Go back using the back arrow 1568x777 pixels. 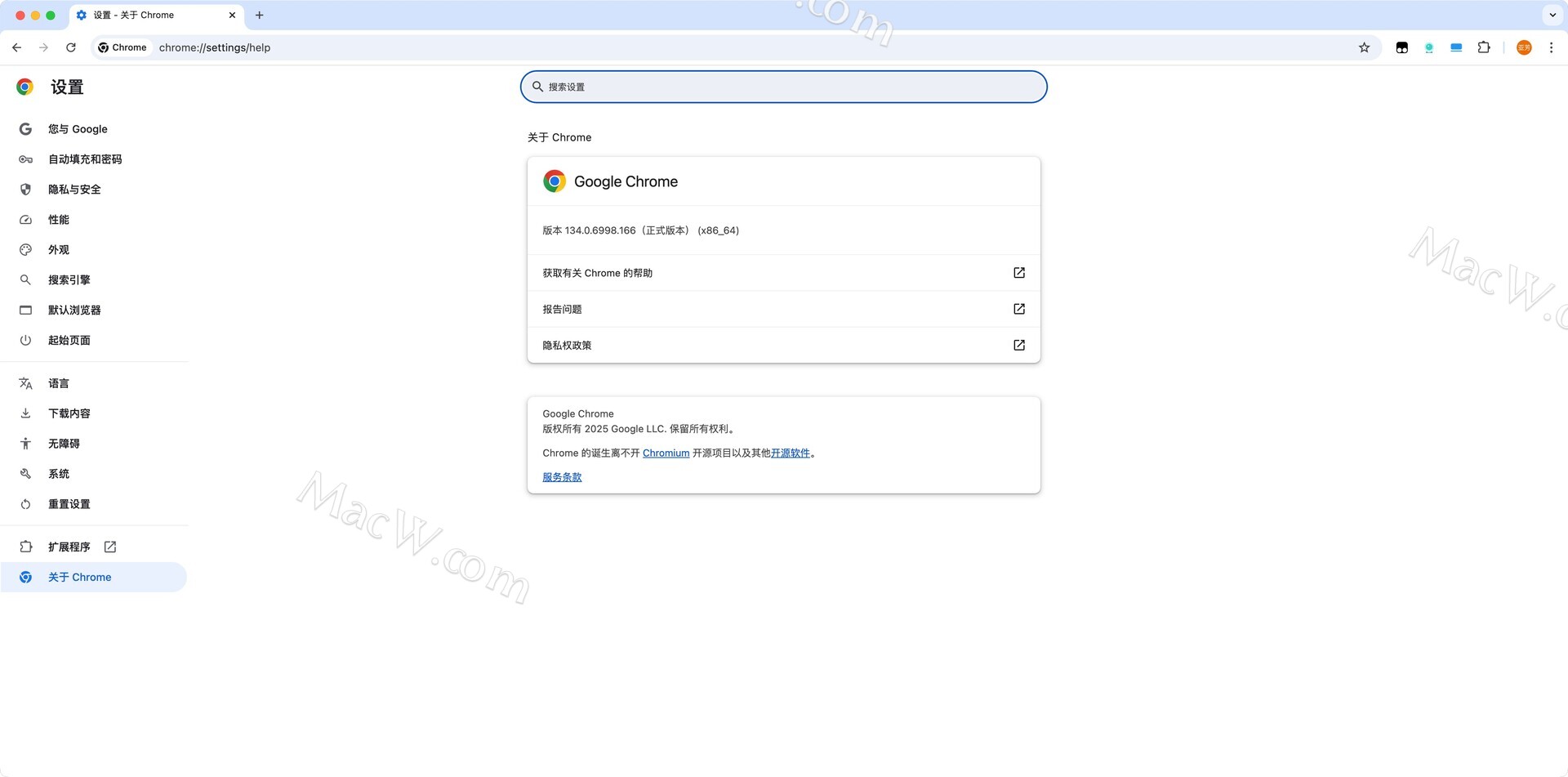[17, 47]
